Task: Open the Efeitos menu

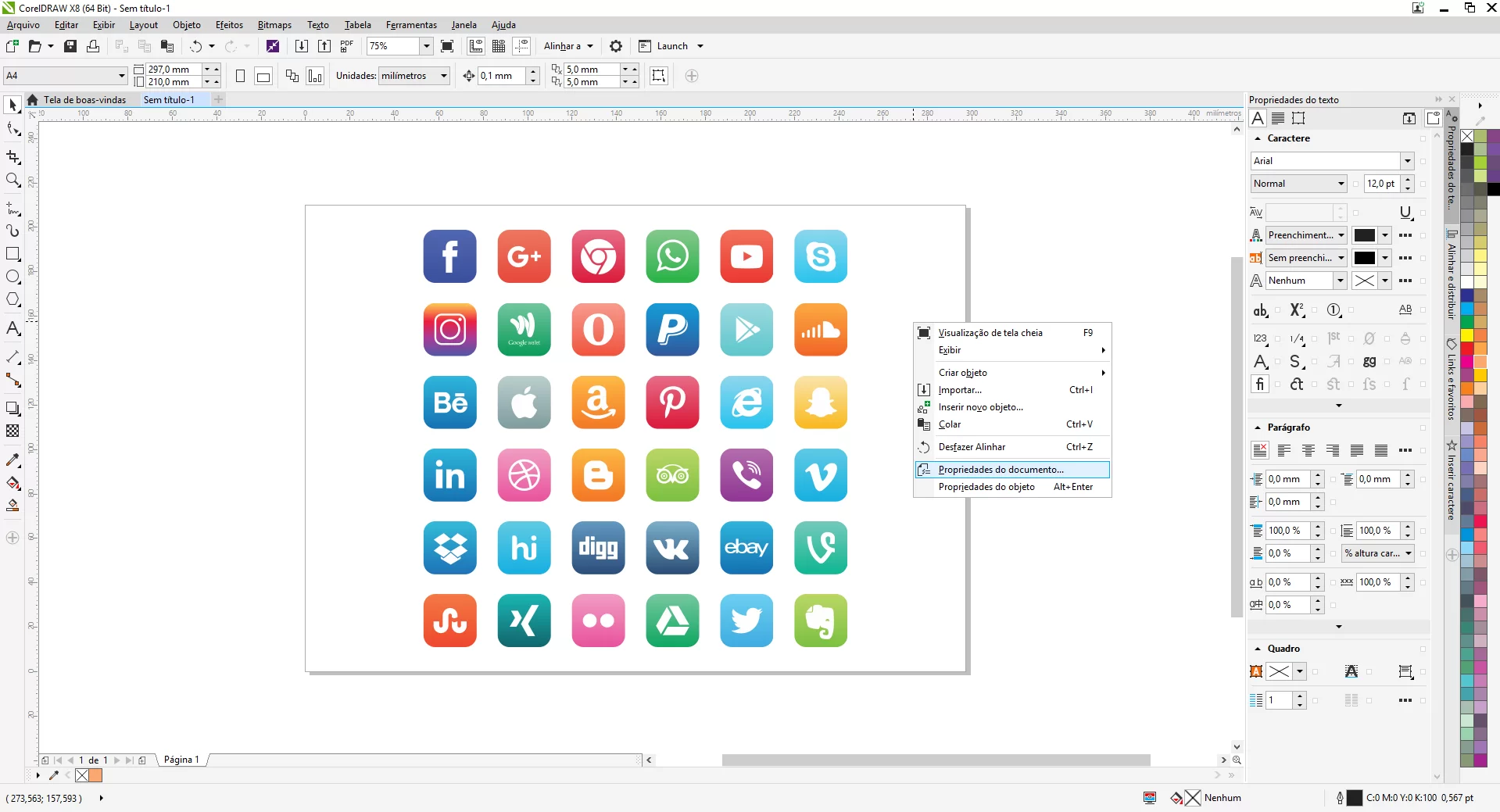Action: click(229, 25)
